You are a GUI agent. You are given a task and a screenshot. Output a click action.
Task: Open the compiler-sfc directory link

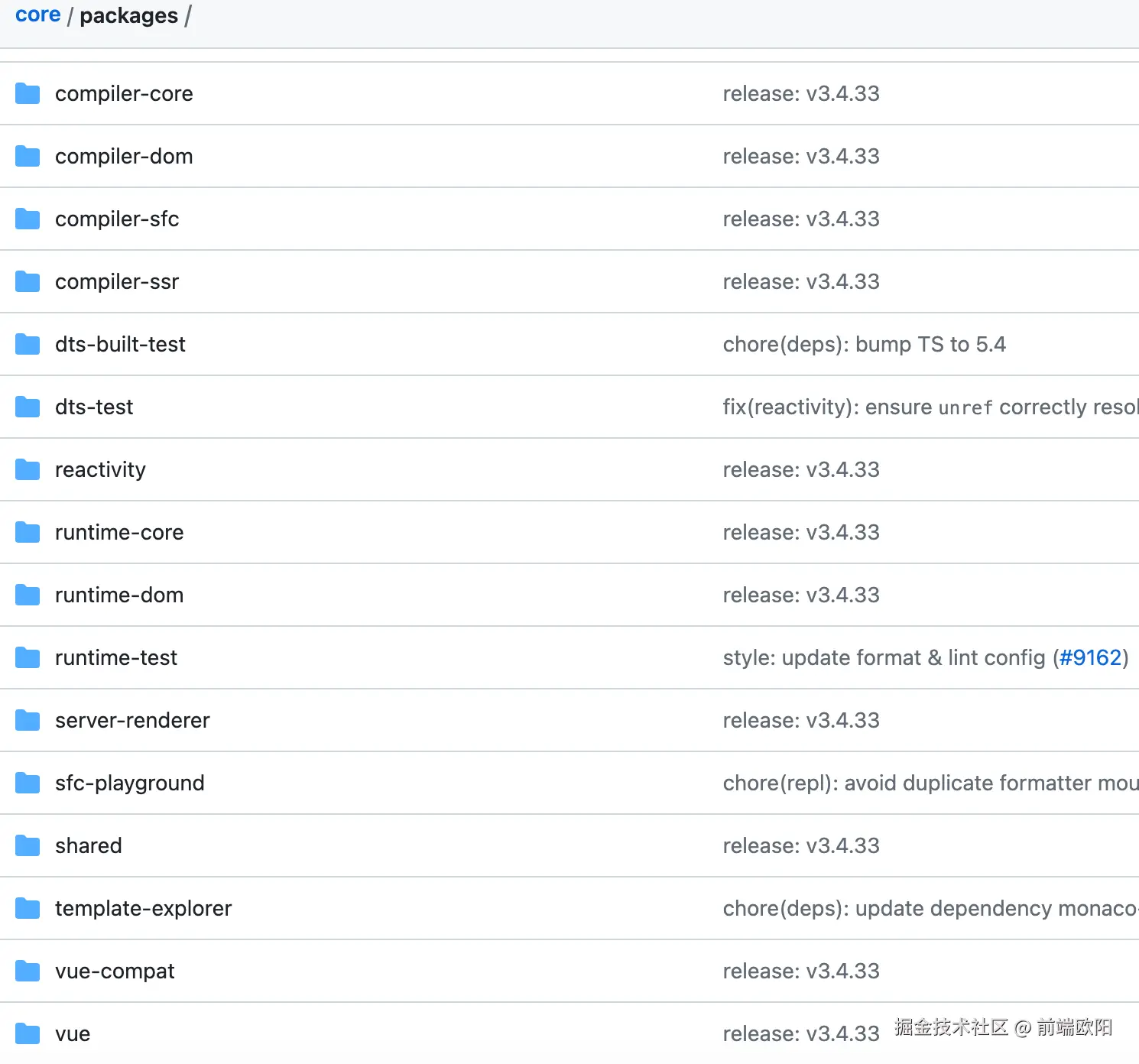coord(117,219)
